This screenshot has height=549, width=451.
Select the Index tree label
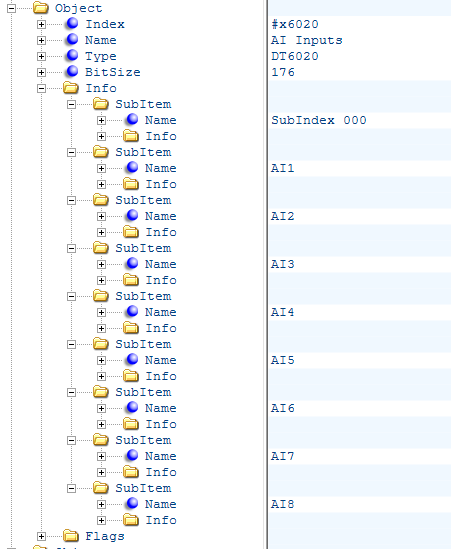[105, 24]
